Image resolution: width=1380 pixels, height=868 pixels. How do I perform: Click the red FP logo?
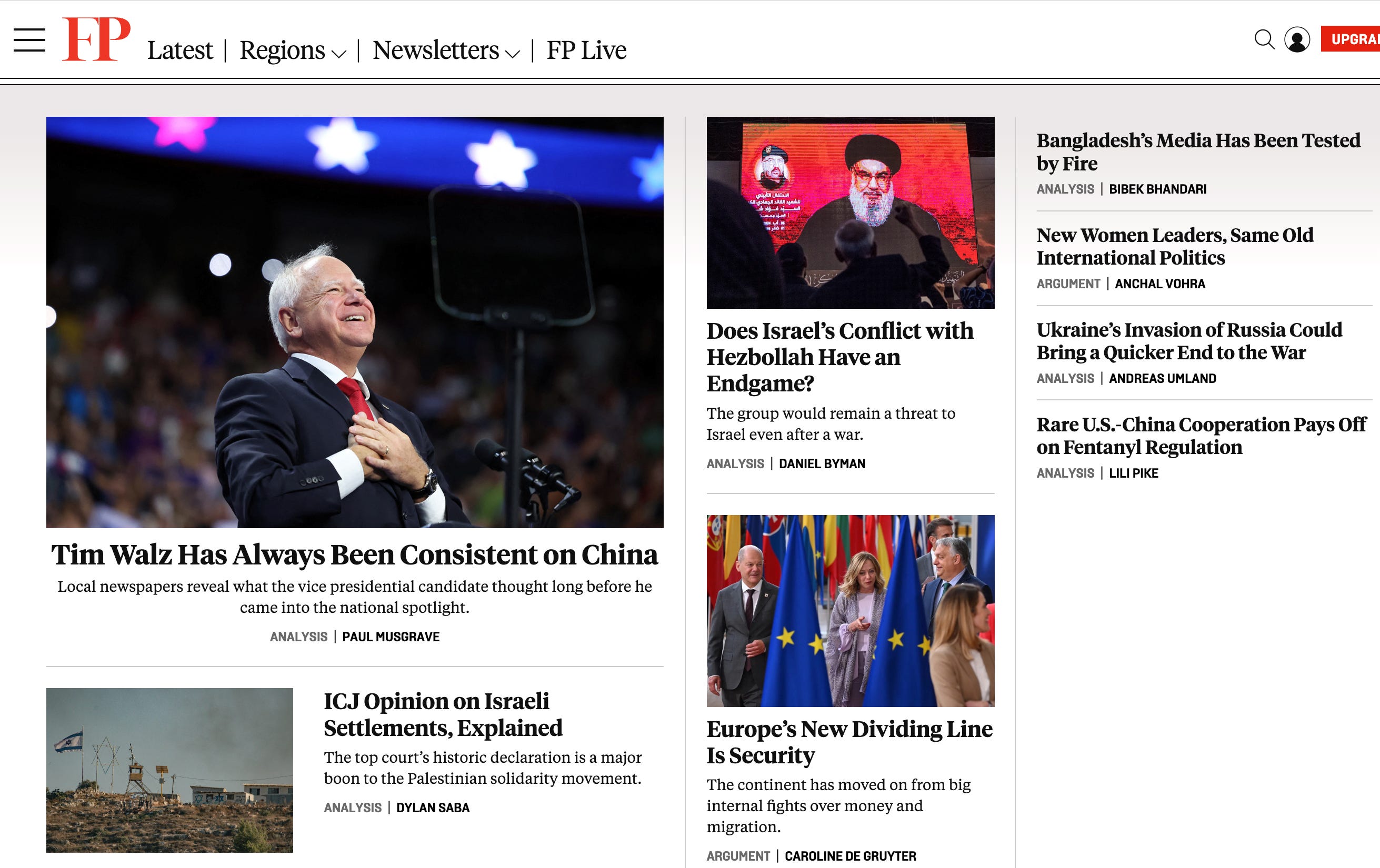[96, 39]
